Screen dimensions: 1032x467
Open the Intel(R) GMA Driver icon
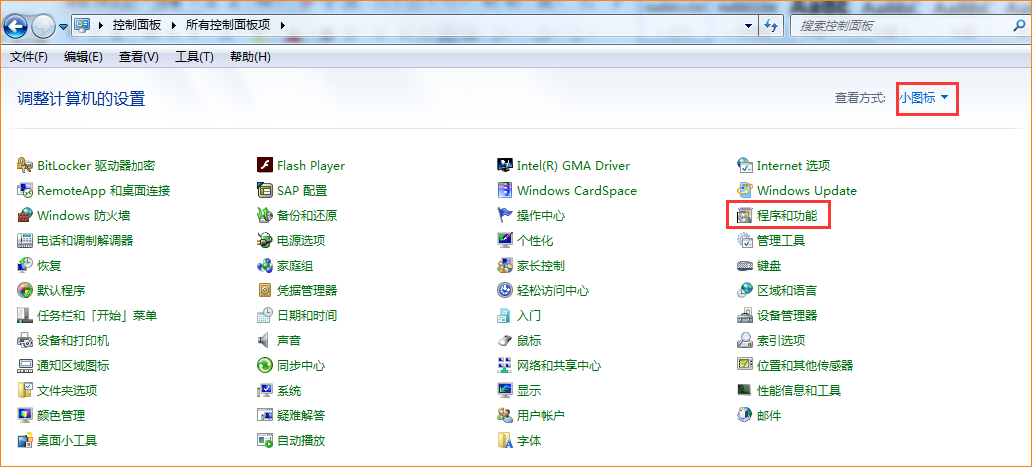(505, 166)
